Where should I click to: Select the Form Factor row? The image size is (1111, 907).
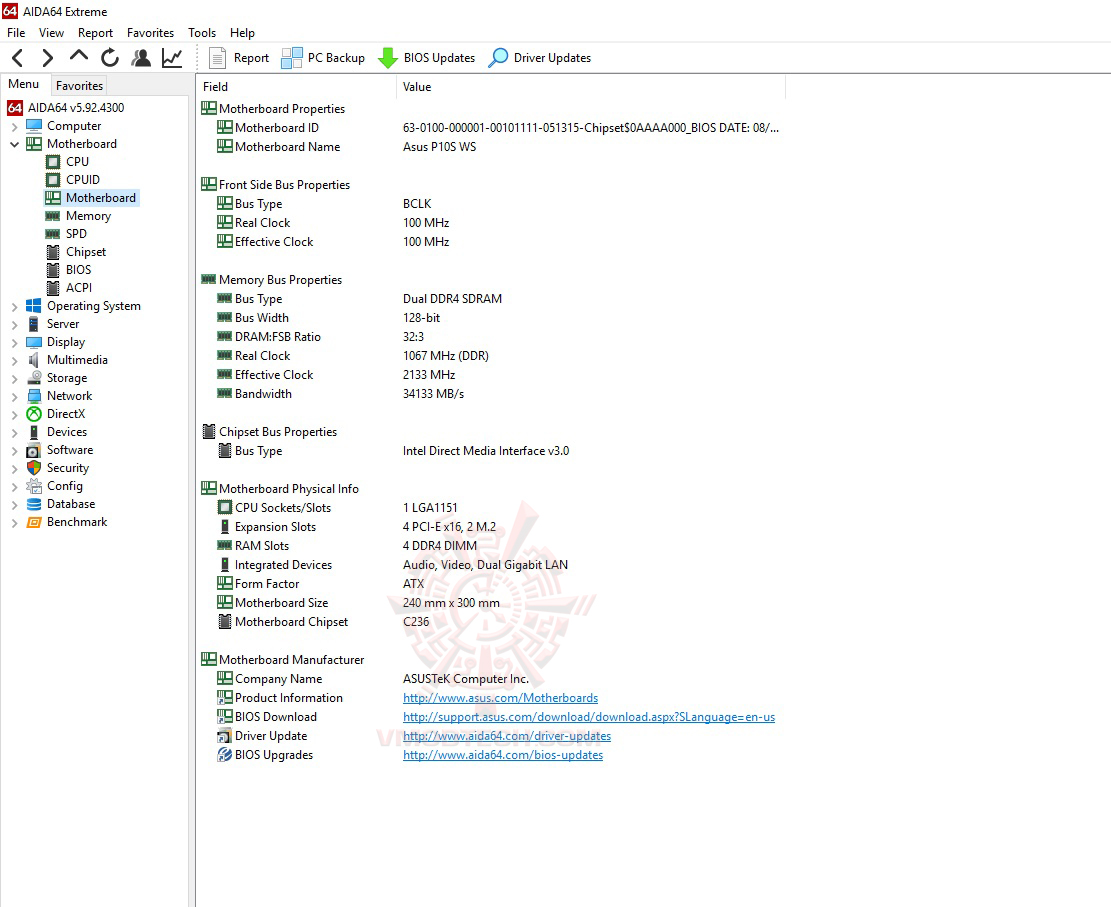(490, 584)
